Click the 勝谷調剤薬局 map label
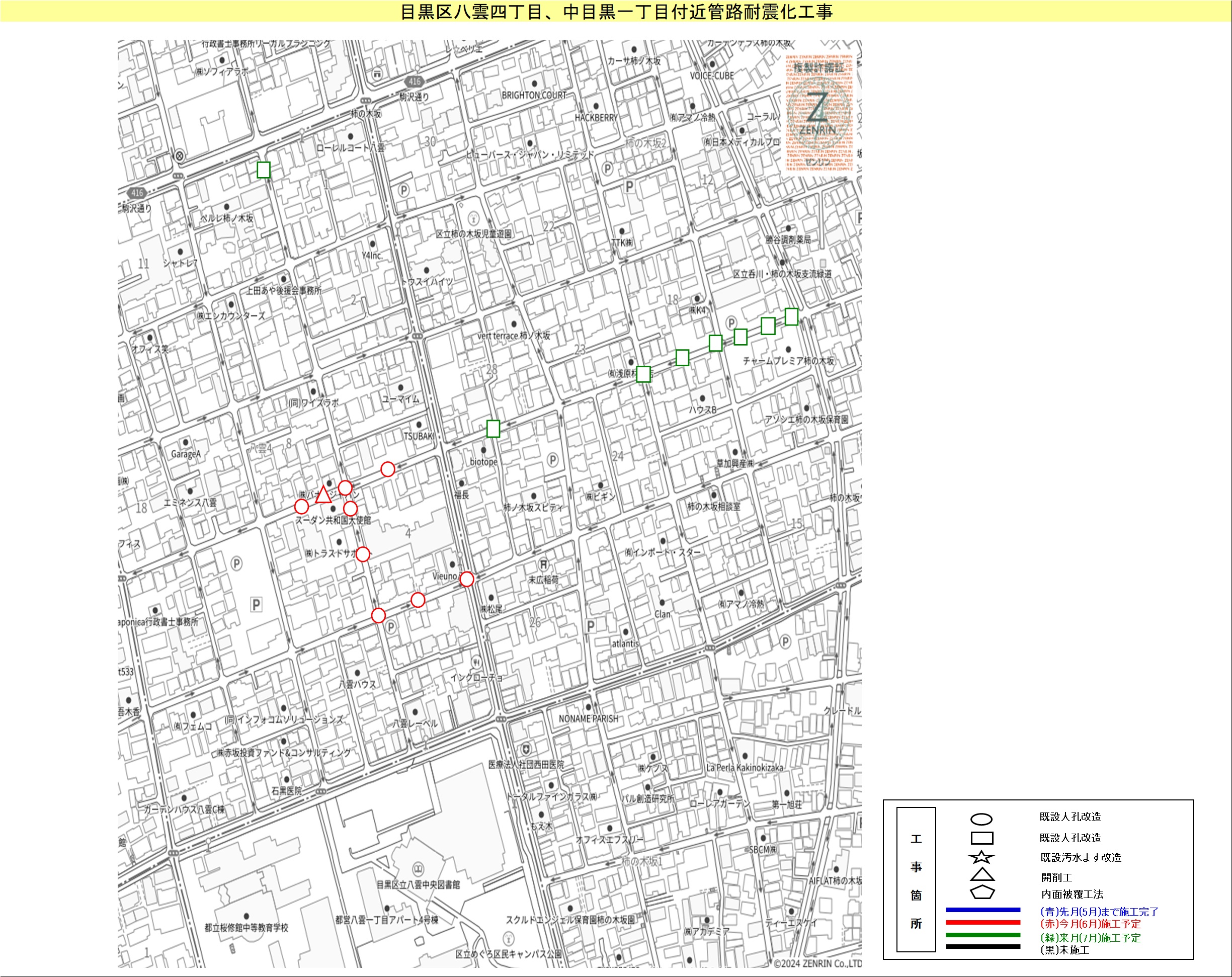The width and height of the screenshot is (1232, 977). point(788,239)
